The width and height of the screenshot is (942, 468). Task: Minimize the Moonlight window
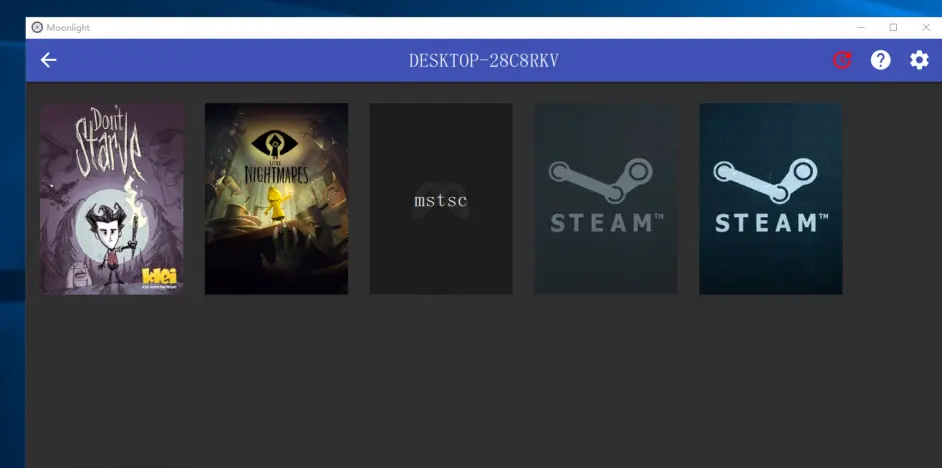click(x=861, y=28)
